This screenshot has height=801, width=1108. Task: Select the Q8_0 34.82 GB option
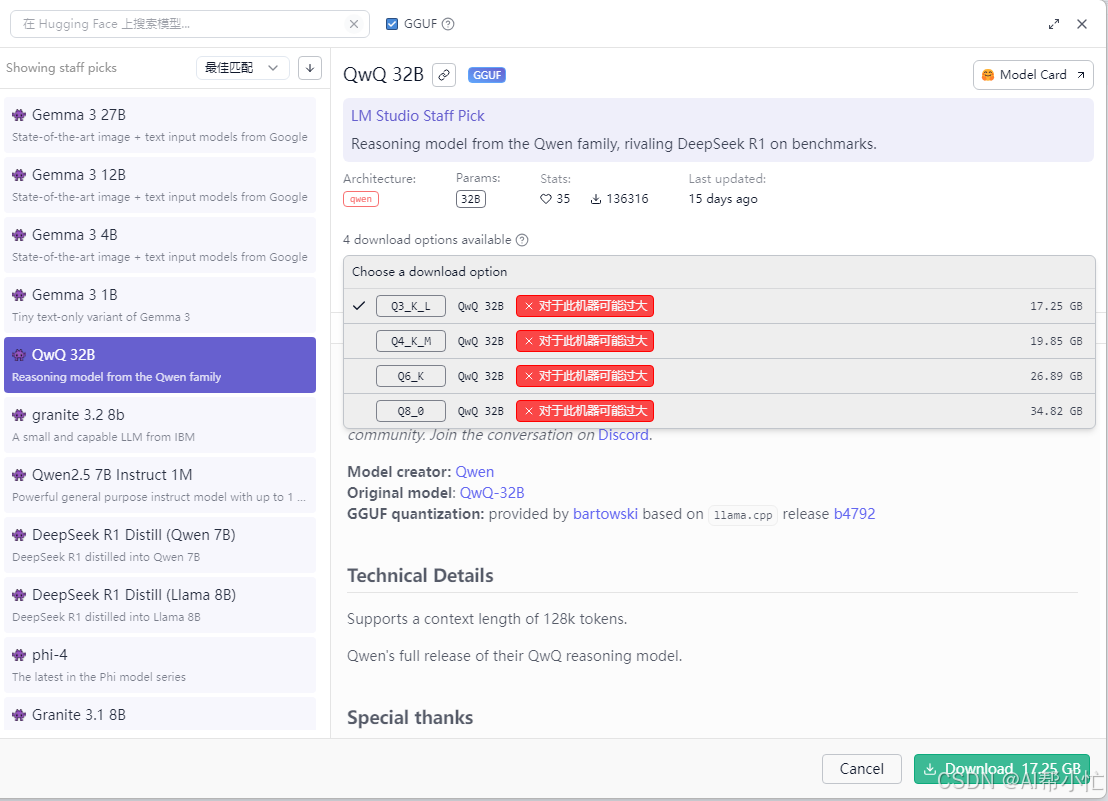pos(719,411)
